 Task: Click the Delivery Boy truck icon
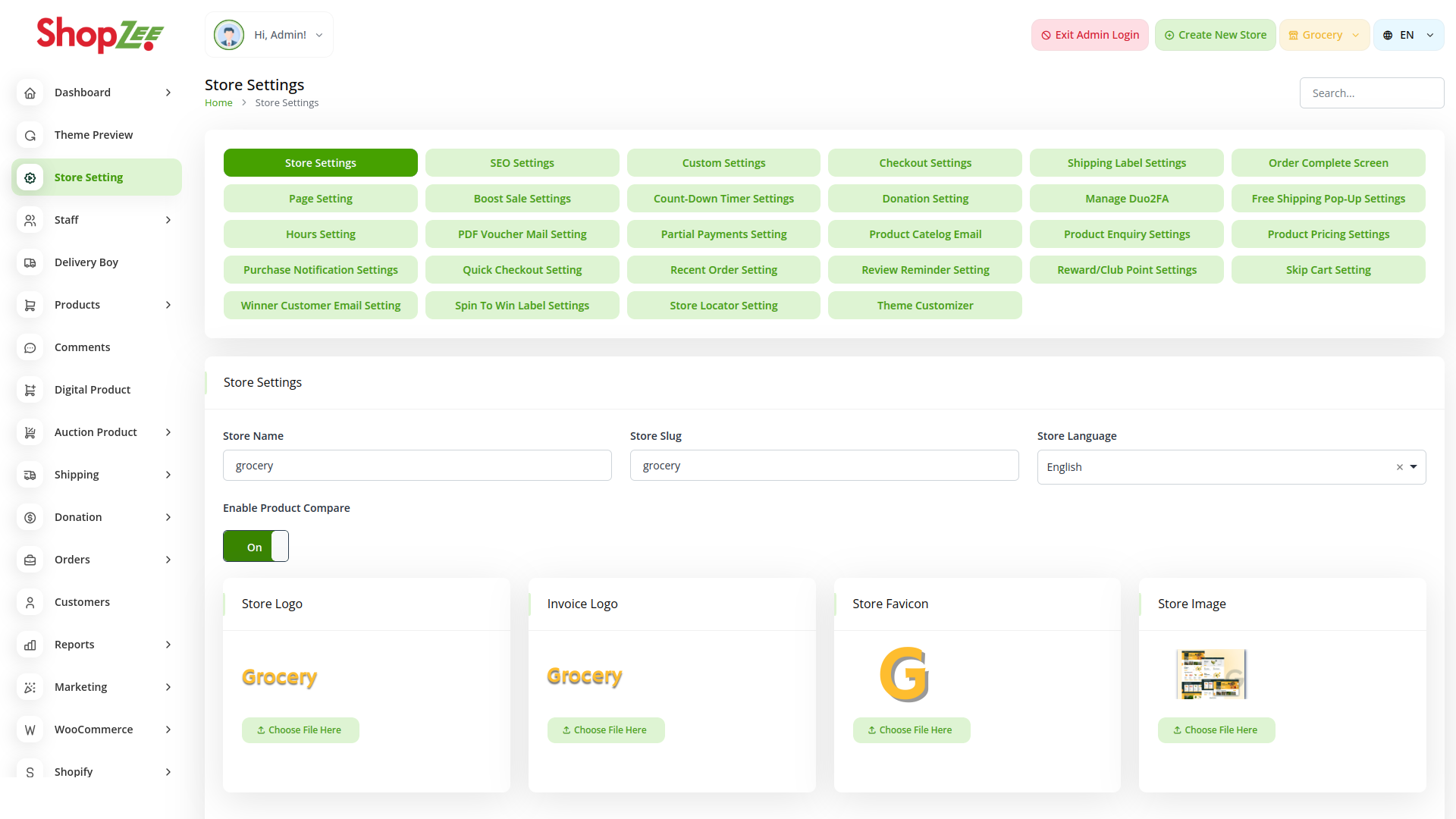tap(30, 262)
